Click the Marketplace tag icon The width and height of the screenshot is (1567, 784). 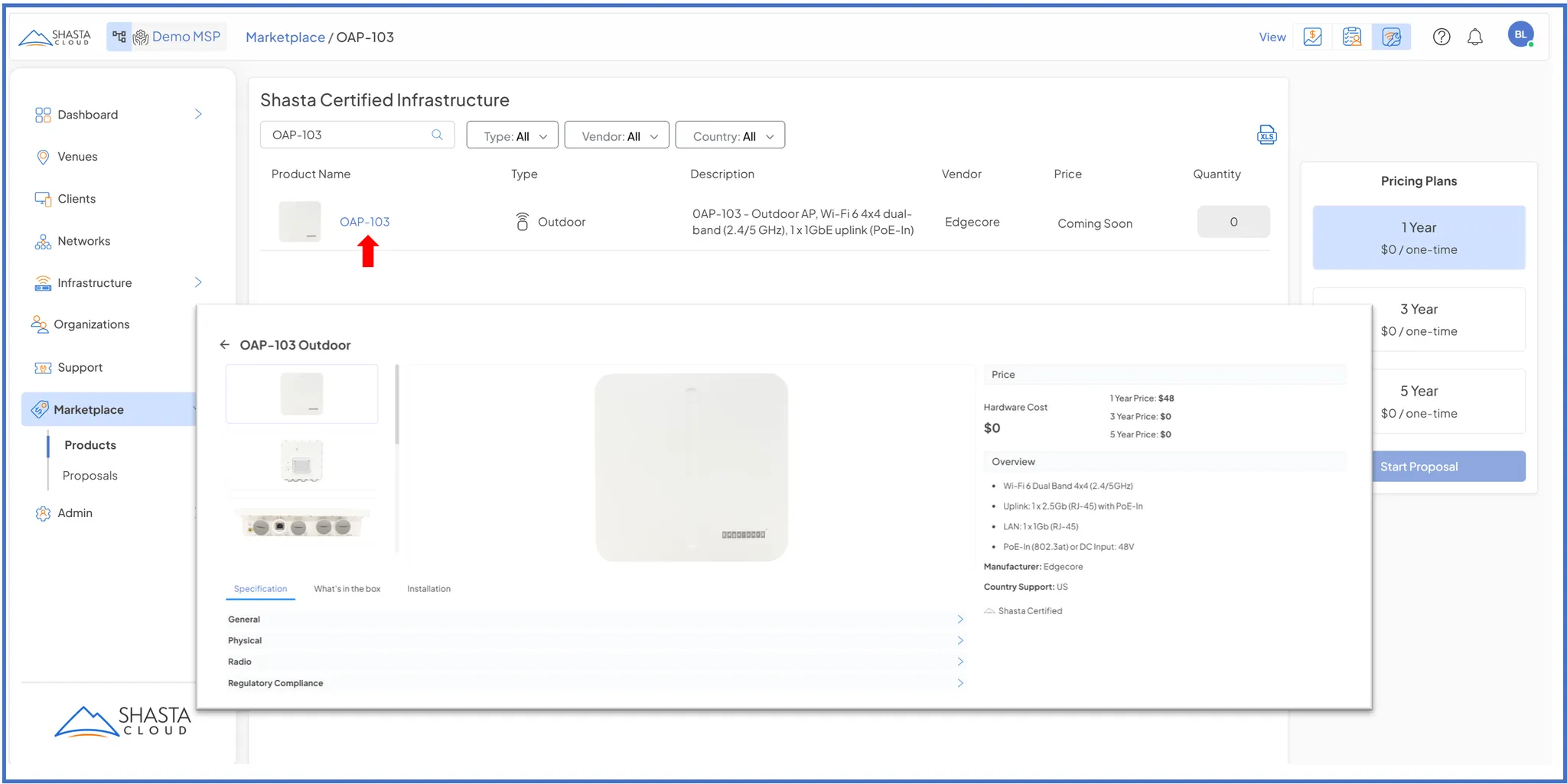coord(40,409)
